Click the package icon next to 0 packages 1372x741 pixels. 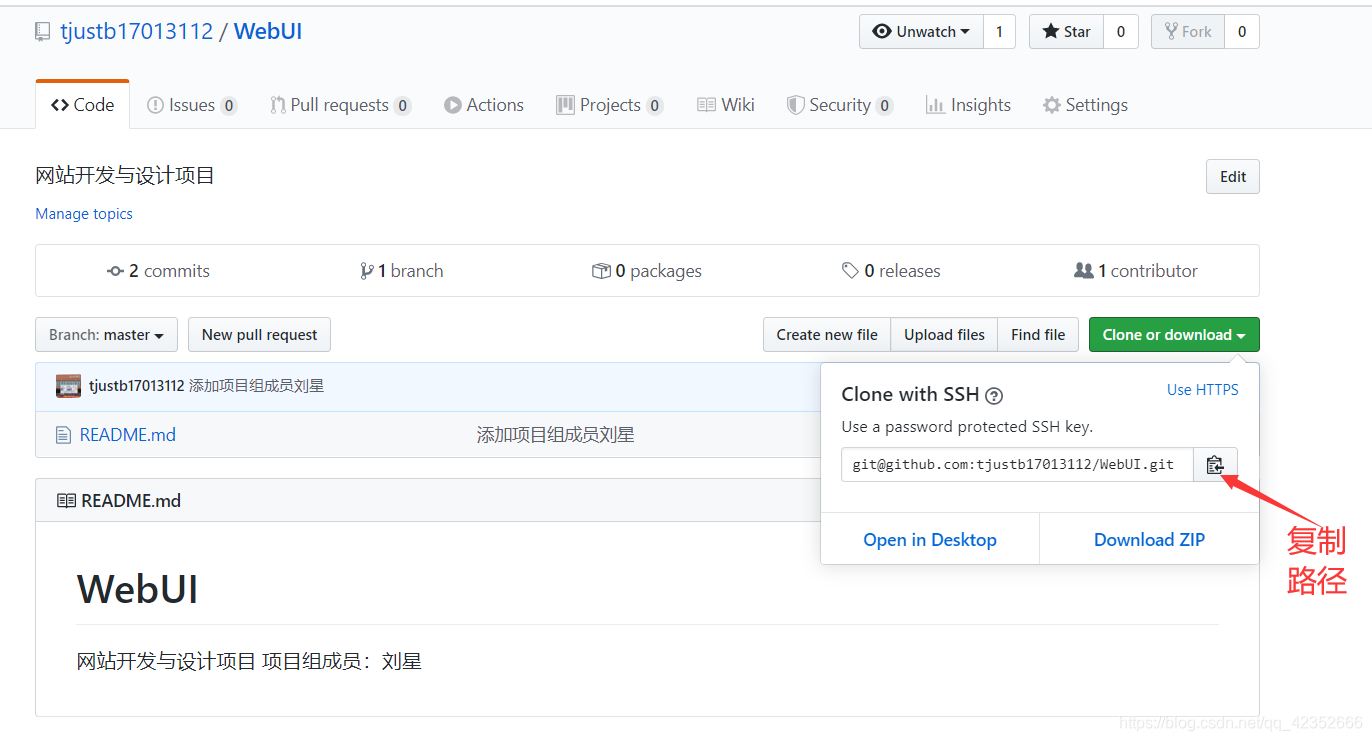click(601, 271)
